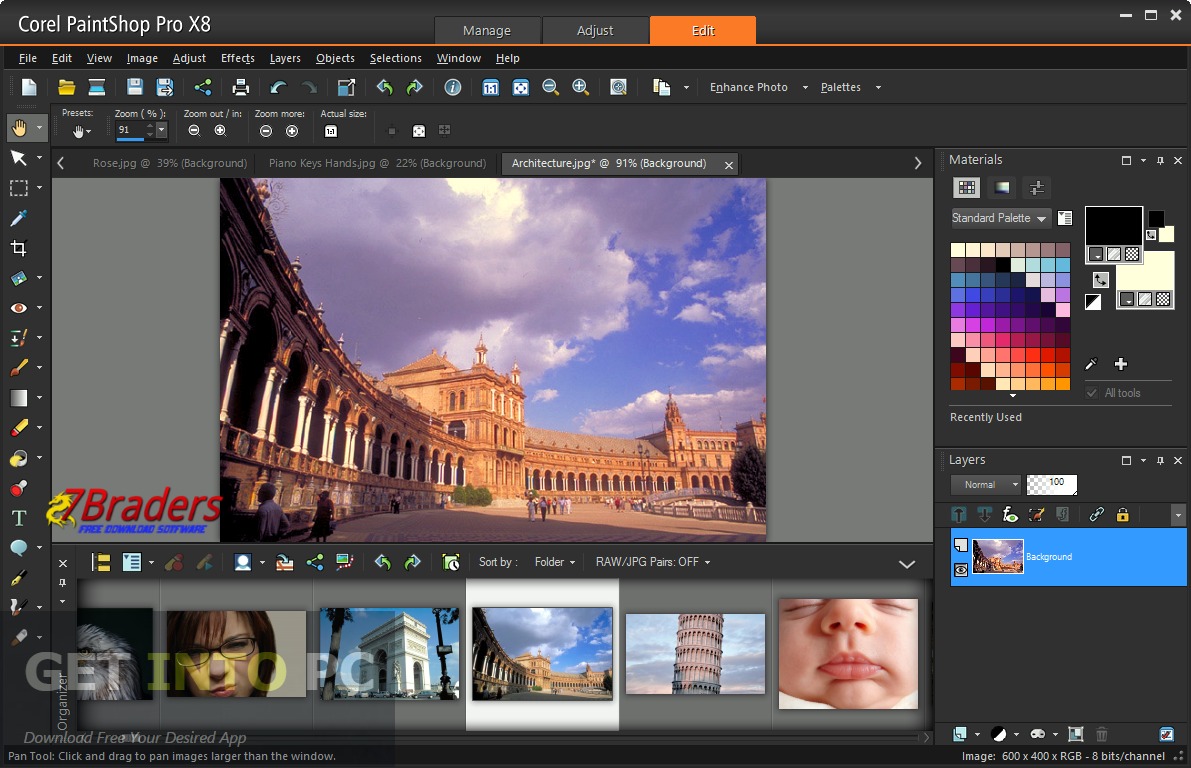
Task: Open the Selections menu
Action: [396, 58]
